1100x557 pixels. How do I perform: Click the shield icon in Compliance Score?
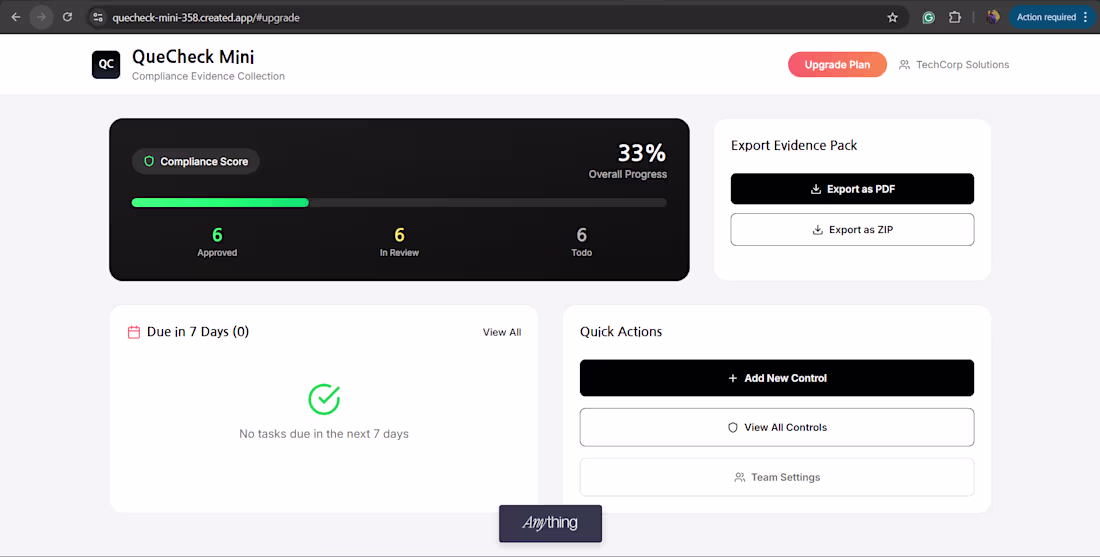coord(149,161)
